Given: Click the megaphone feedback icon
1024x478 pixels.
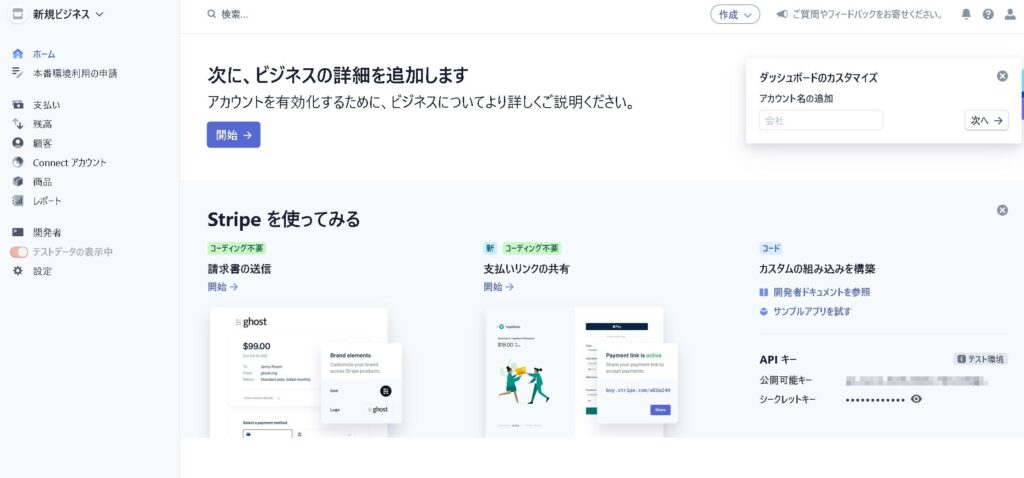Looking at the screenshot, I should point(782,14).
